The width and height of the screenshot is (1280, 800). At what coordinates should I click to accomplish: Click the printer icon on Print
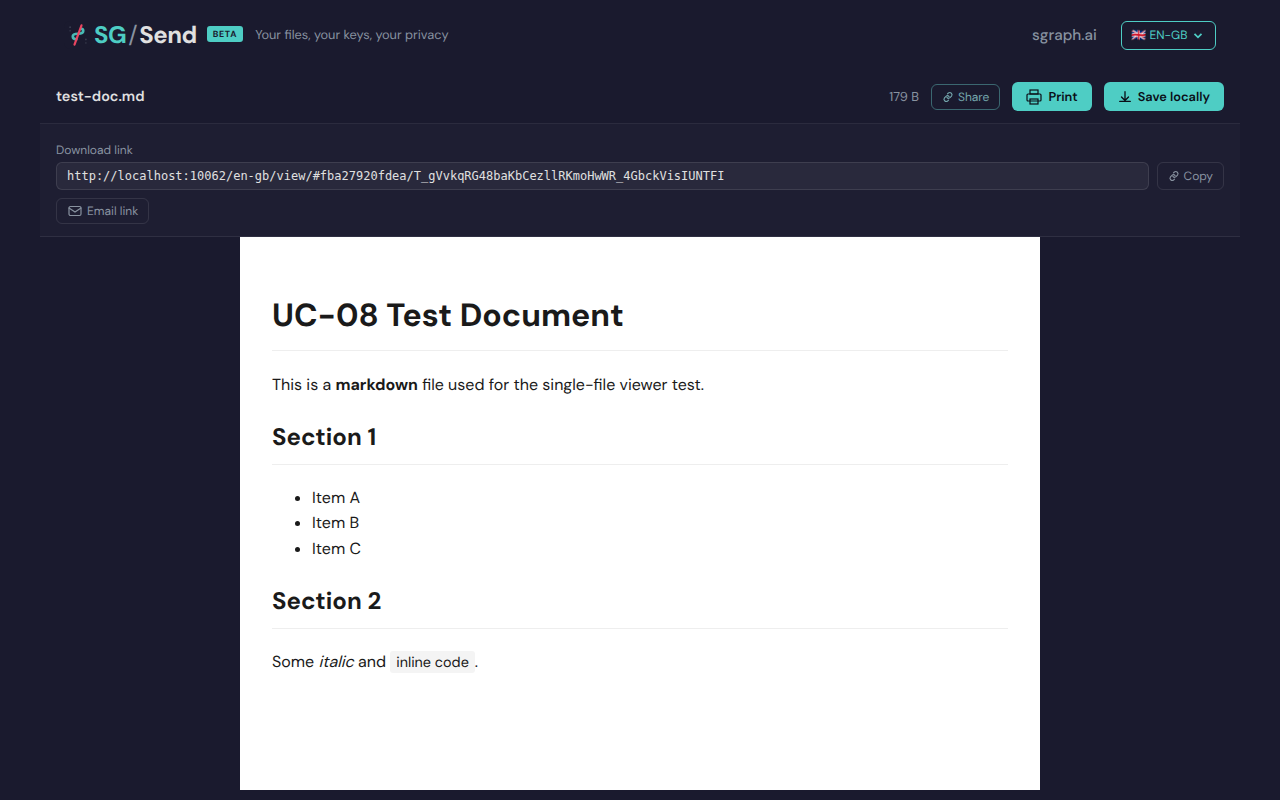[1034, 97]
